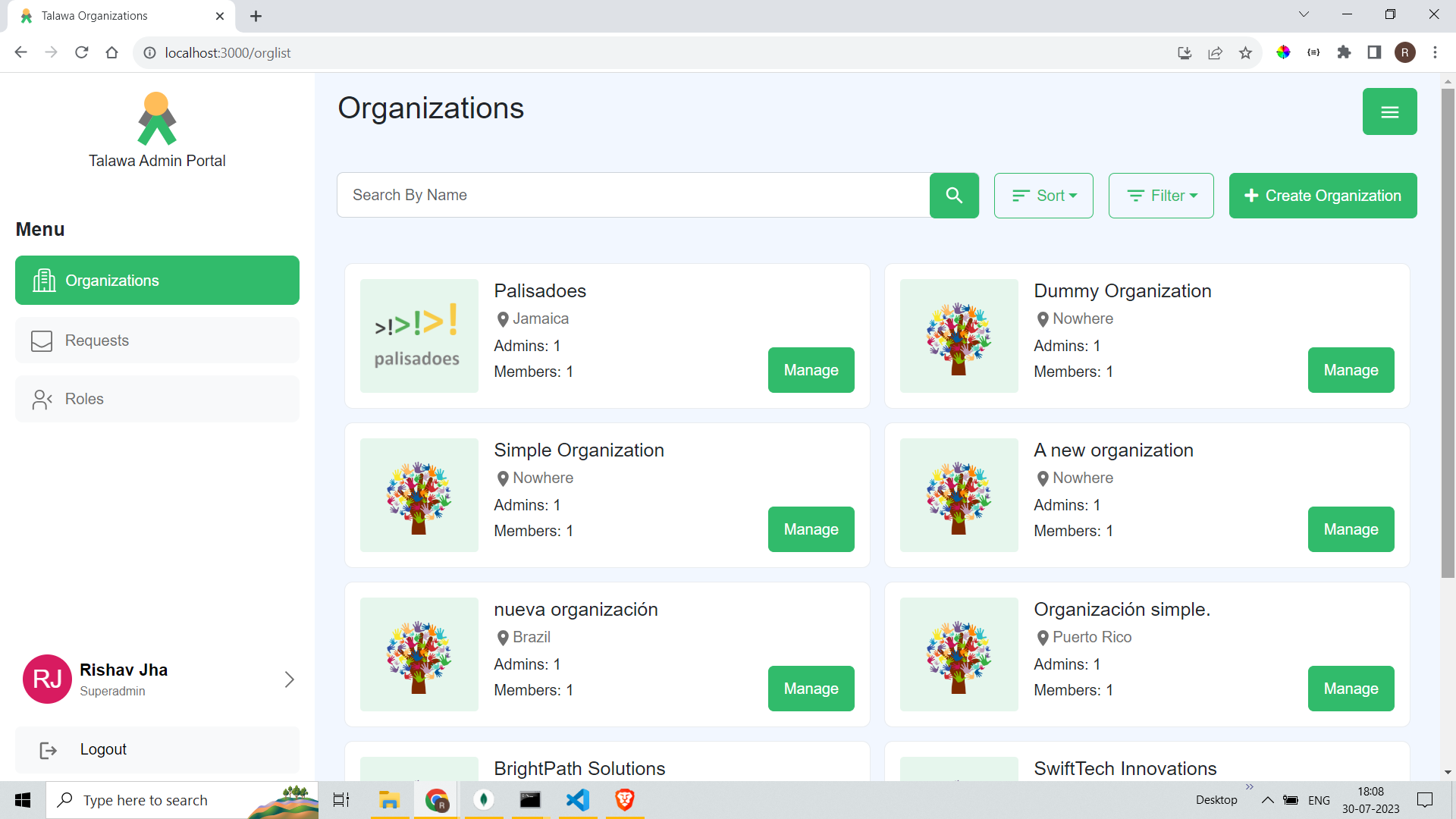Open the Chrome profile R avatar

click(x=1404, y=52)
